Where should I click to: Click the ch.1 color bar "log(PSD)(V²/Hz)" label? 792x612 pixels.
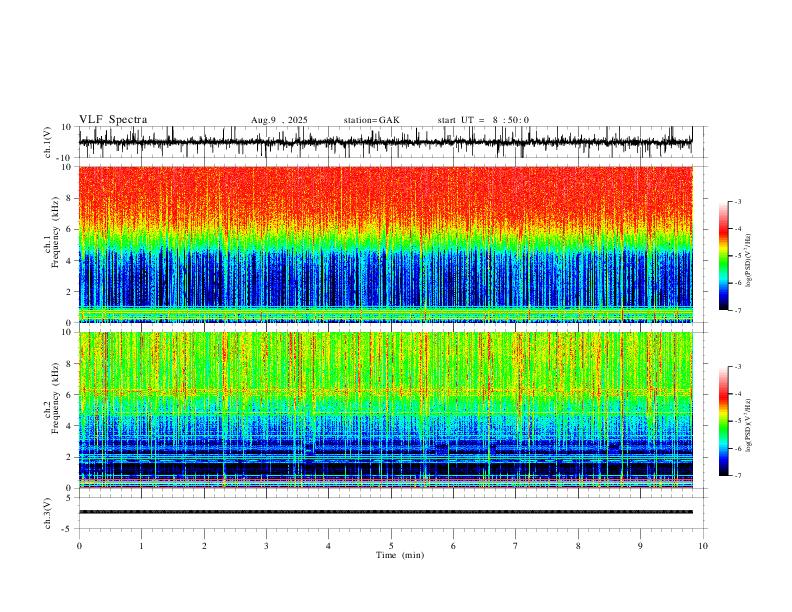tap(749, 261)
